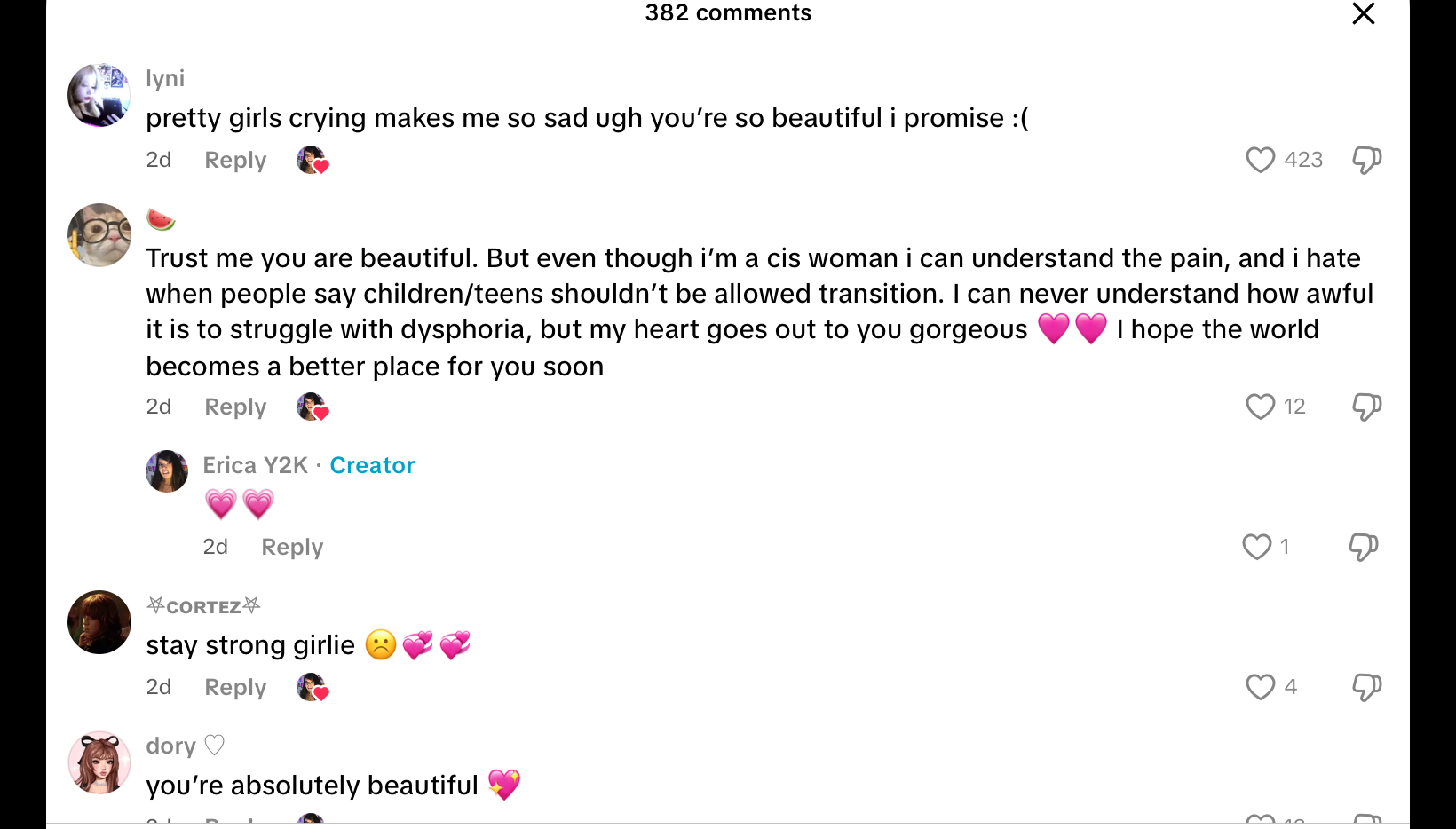Reply to Erica Y2K's hearts comment
Image resolution: width=1456 pixels, height=829 pixels.
point(292,547)
